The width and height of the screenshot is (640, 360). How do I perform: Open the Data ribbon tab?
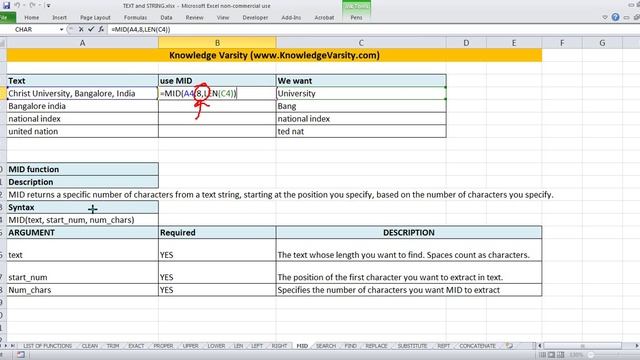[166, 18]
